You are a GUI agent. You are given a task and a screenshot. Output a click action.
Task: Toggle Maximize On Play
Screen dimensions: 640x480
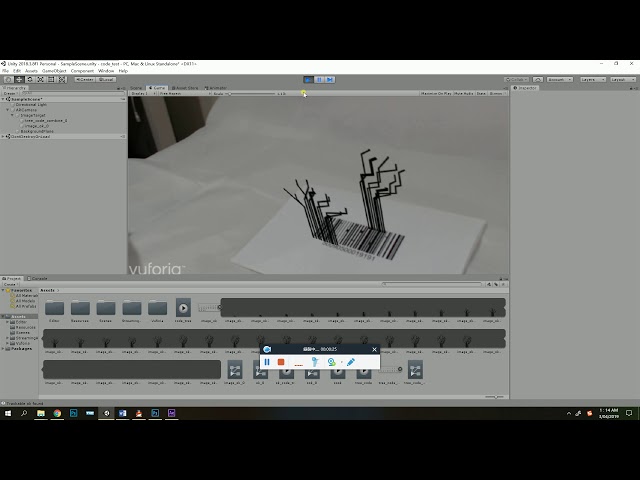point(436,93)
